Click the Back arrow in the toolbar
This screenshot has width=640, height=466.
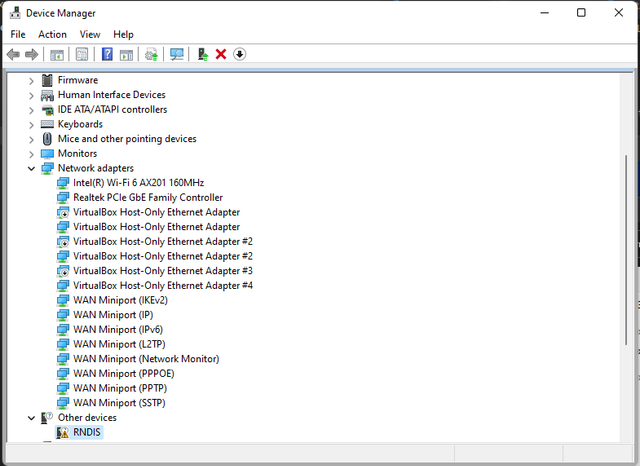point(13,54)
